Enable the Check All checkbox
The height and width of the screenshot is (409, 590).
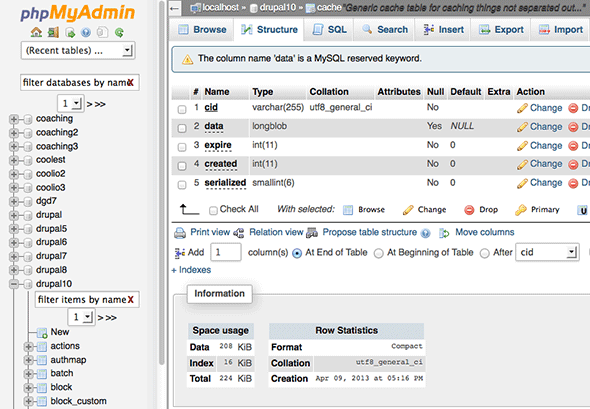point(213,210)
